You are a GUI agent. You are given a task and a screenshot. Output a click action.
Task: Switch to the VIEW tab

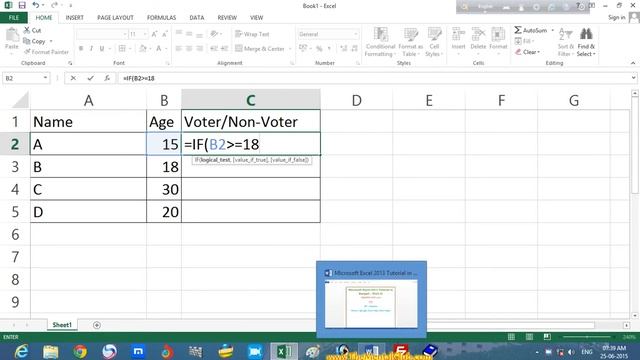pyautogui.click(x=256, y=18)
